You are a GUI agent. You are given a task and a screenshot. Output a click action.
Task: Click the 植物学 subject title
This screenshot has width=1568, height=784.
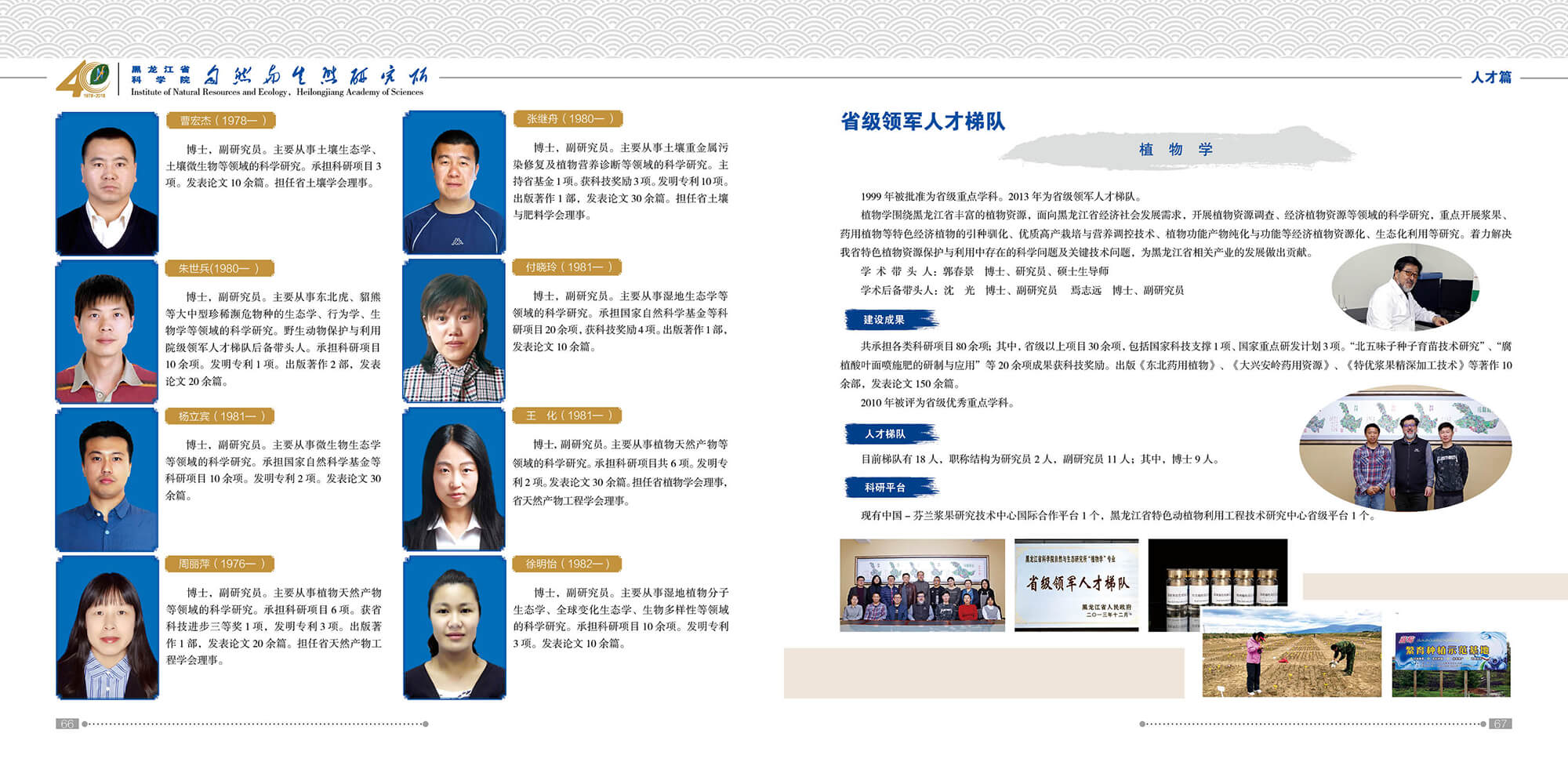tap(1176, 149)
